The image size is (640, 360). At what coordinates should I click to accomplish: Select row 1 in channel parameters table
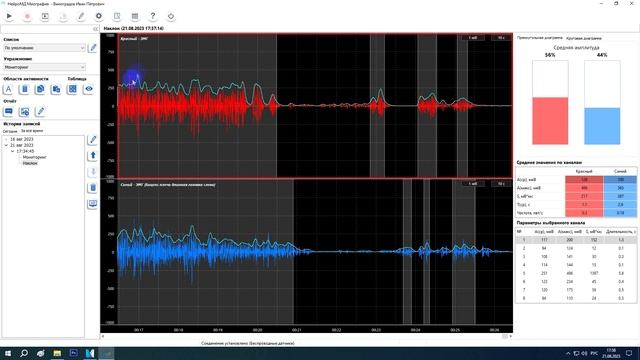pos(576,240)
